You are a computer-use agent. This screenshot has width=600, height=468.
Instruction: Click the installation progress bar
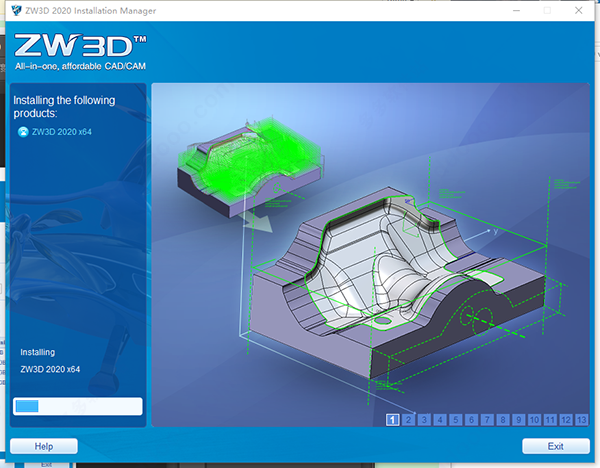coord(78,406)
